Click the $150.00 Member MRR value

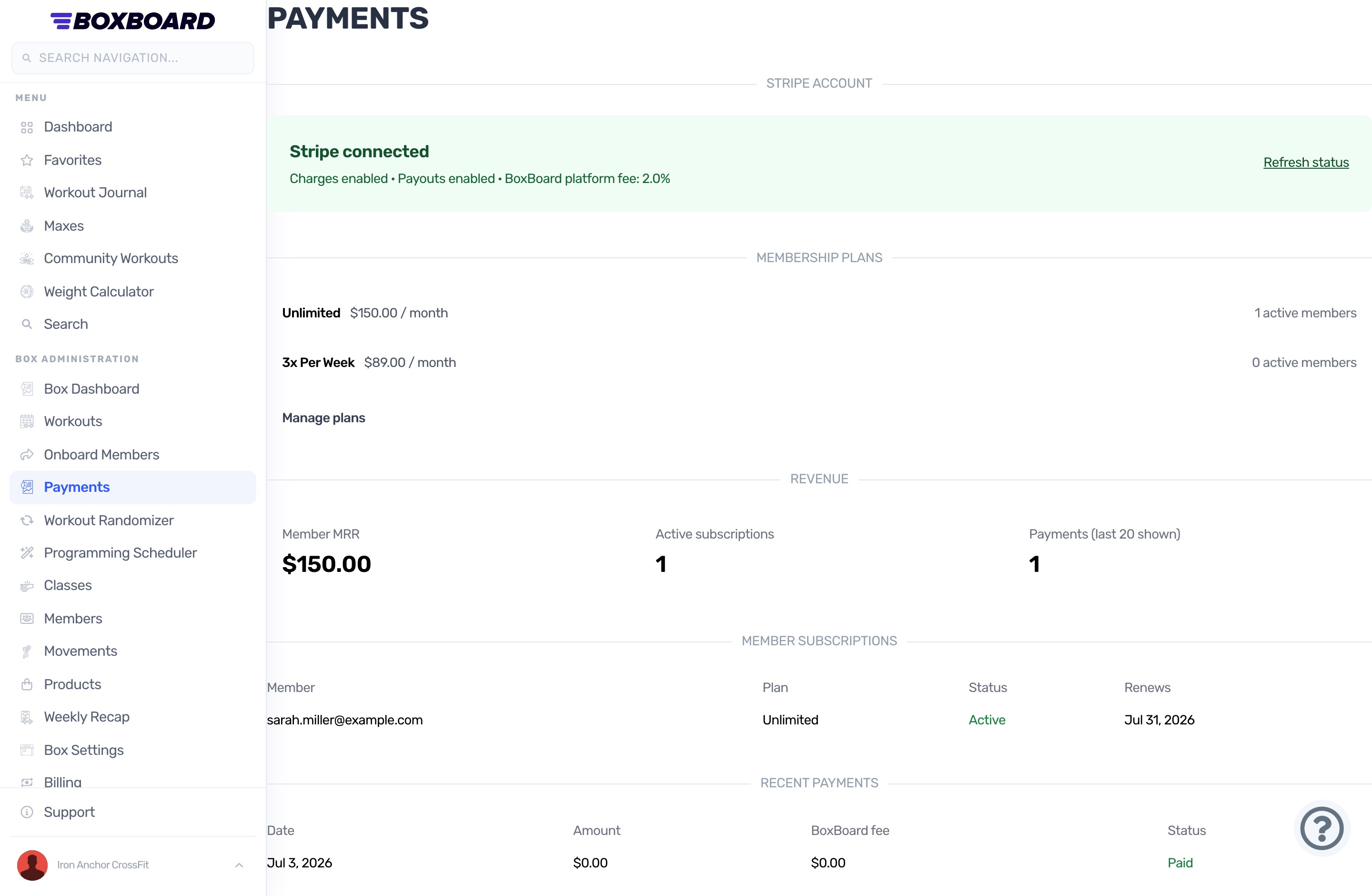pos(326,564)
